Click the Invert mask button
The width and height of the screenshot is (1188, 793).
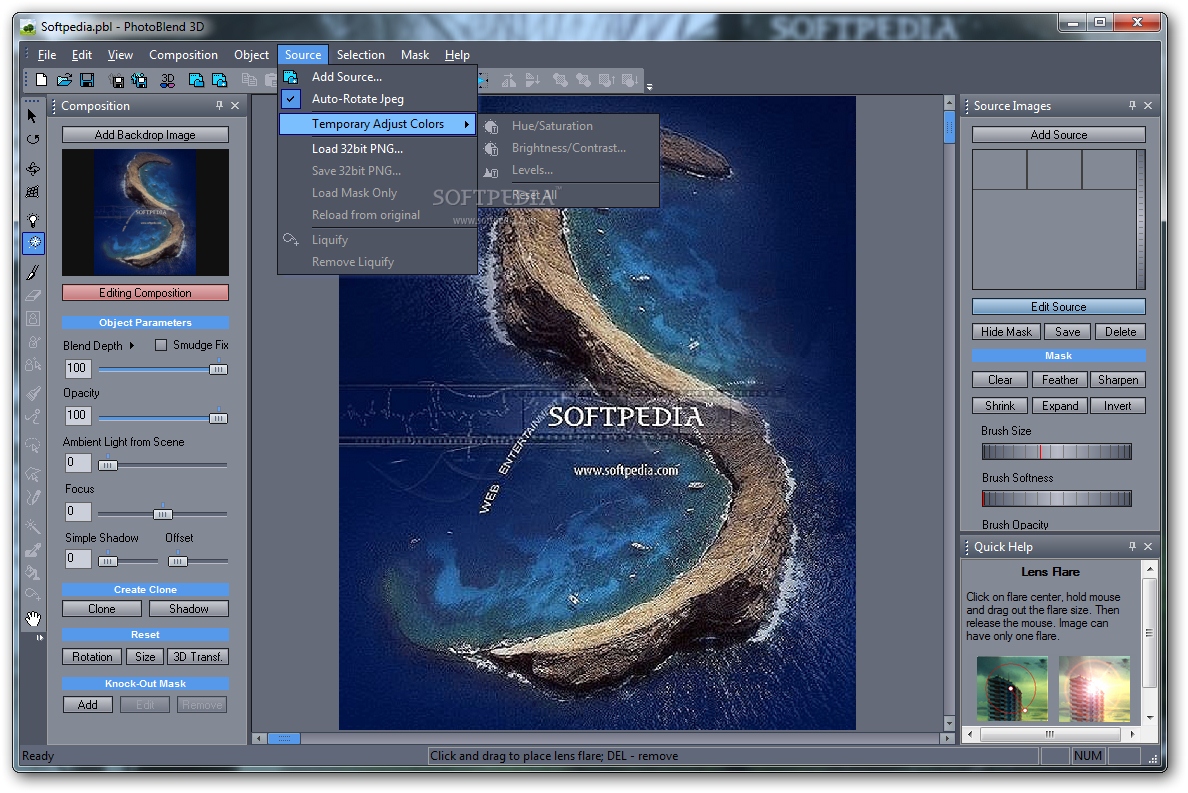tap(1118, 406)
